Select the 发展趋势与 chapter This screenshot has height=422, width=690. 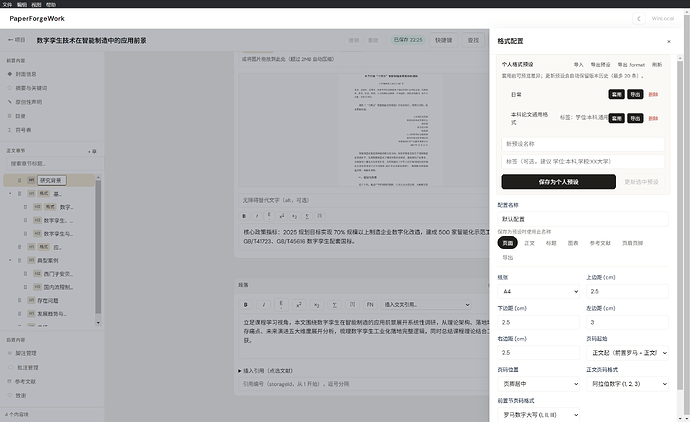click(x=51, y=314)
